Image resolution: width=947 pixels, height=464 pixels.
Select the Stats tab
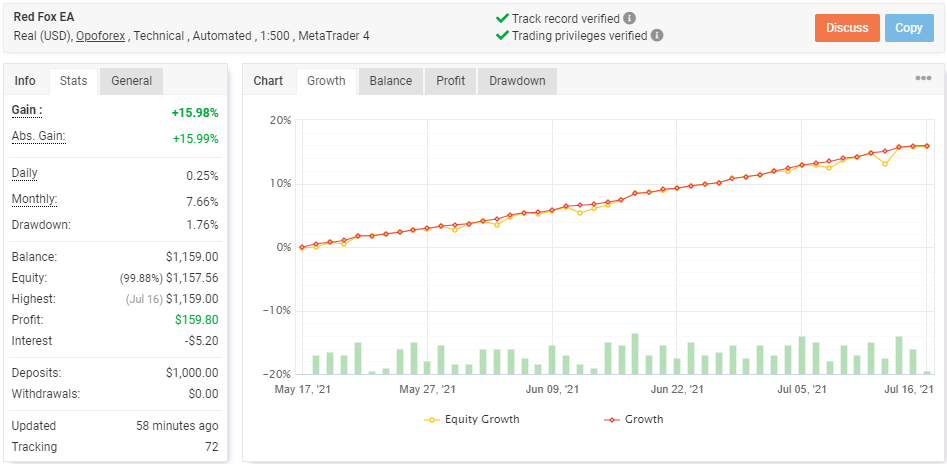(73, 81)
